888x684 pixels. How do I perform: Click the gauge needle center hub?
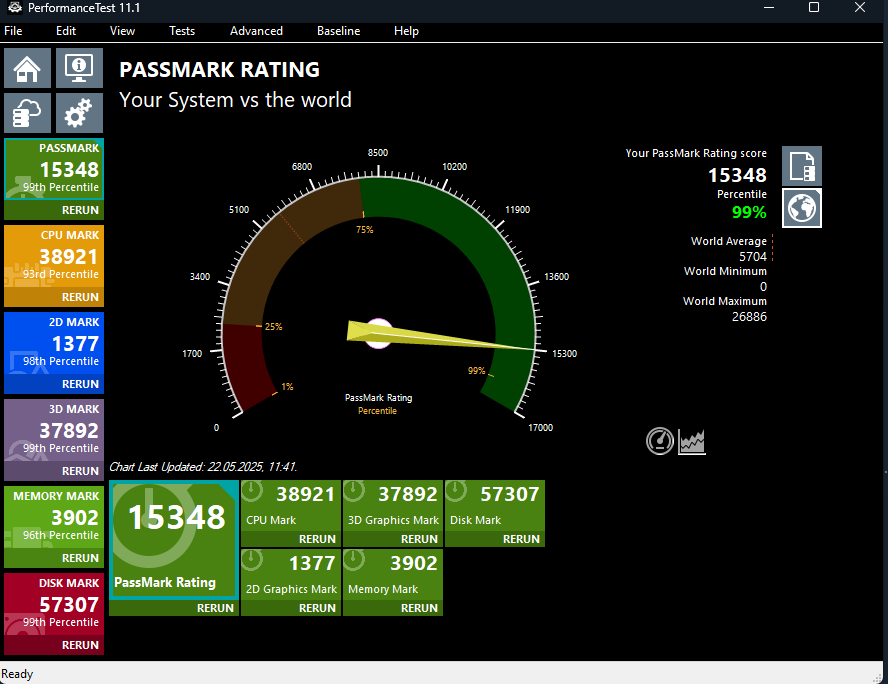click(378, 334)
